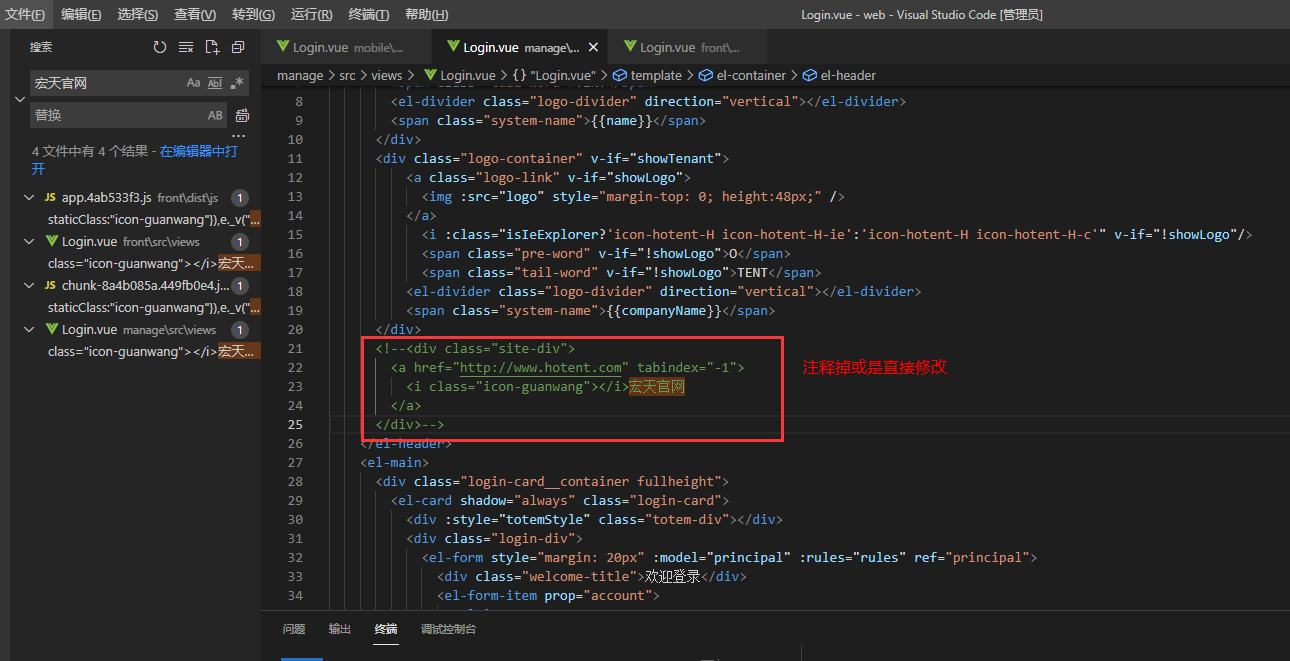Open a new search editor

[x=212, y=47]
